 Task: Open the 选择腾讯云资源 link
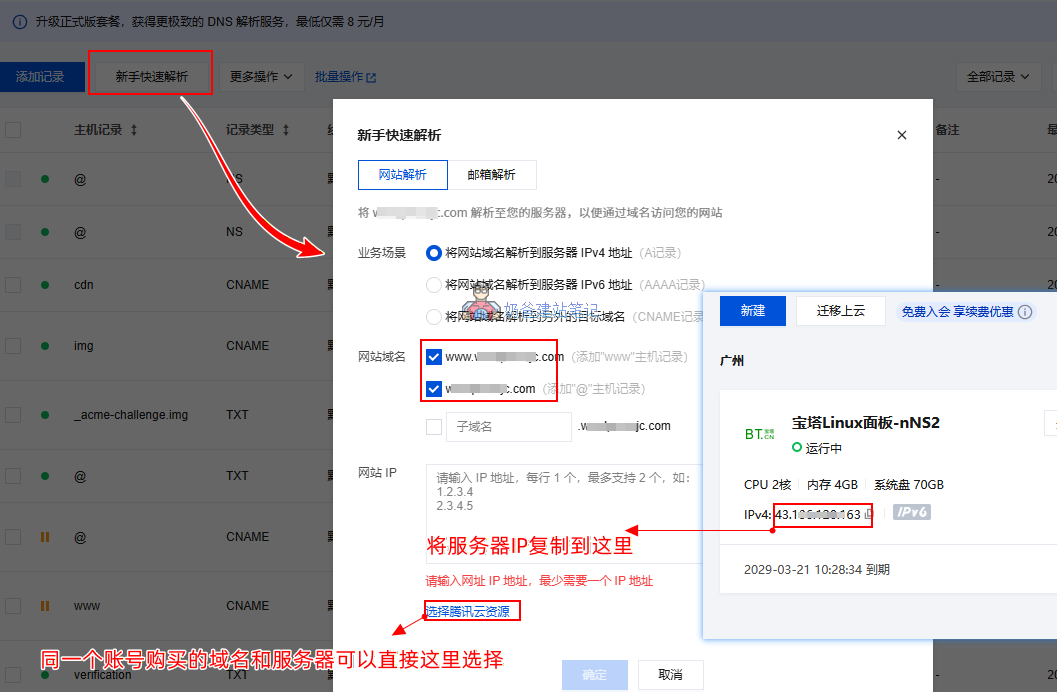[471, 609]
